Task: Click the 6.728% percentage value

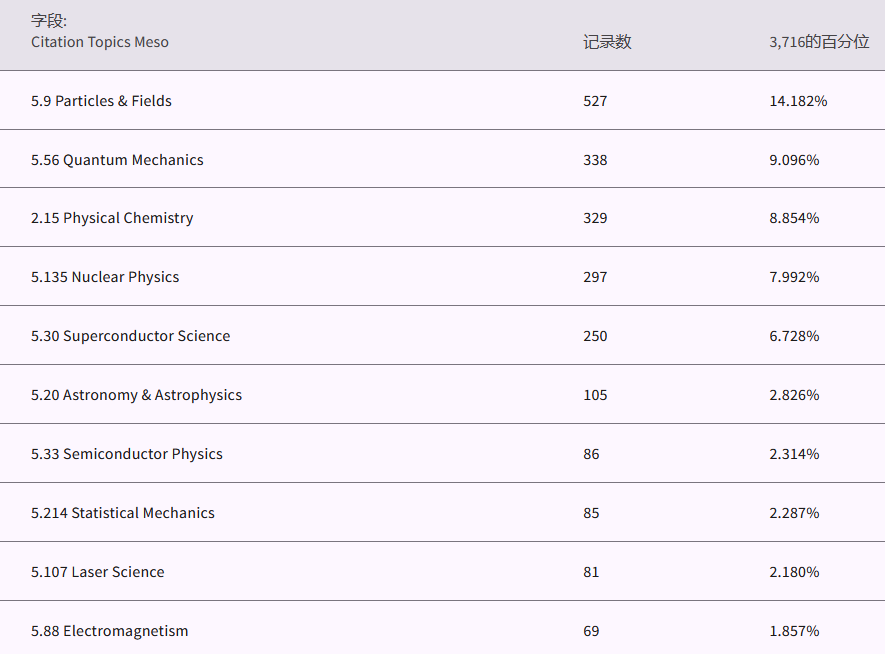Action: (794, 336)
